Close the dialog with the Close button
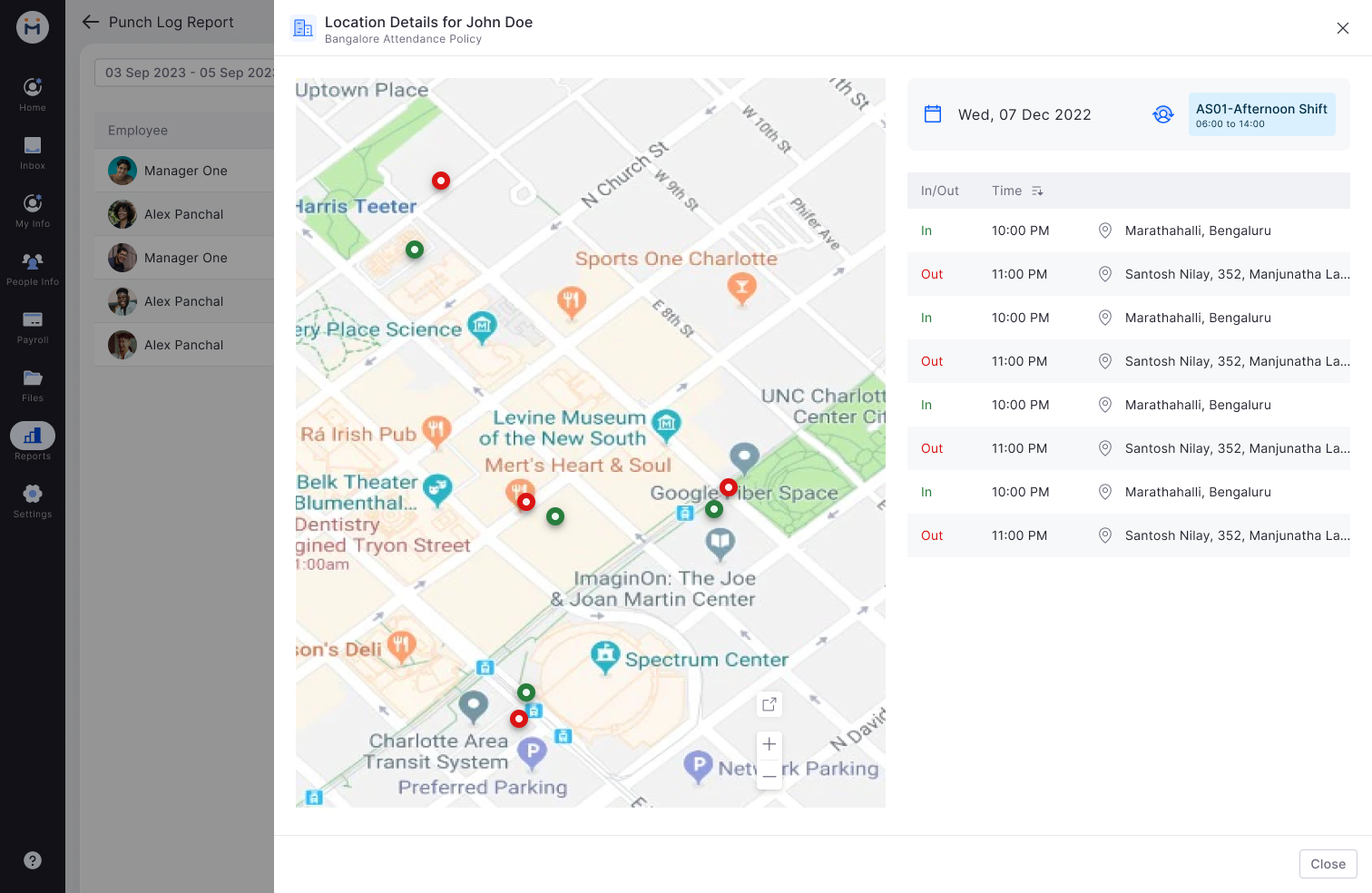This screenshot has height=893, width=1372. [x=1328, y=864]
